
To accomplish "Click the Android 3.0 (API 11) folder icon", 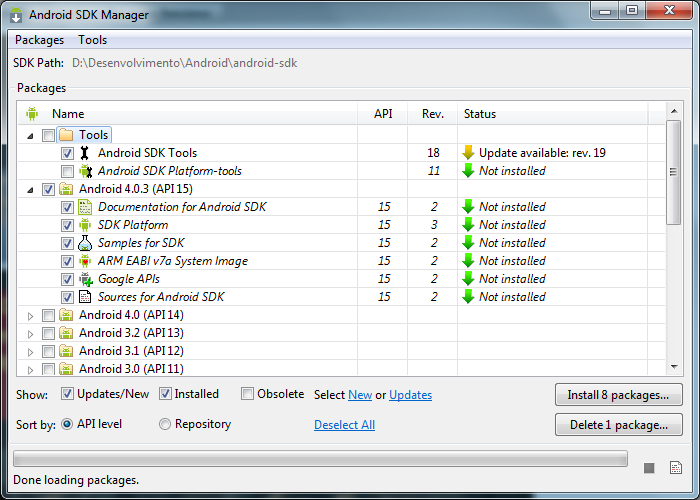I will tap(66, 369).
